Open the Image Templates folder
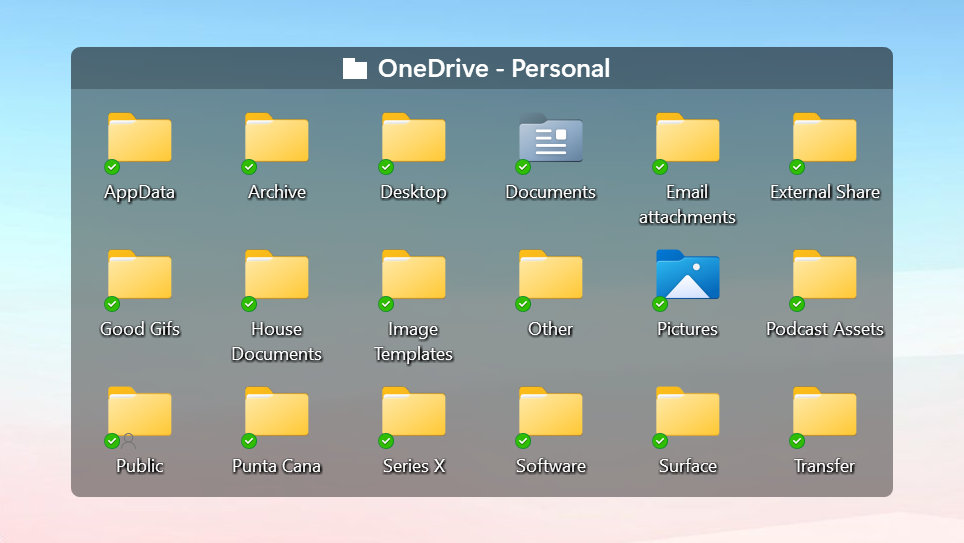964x543 pixels. (x=414, y=276)
